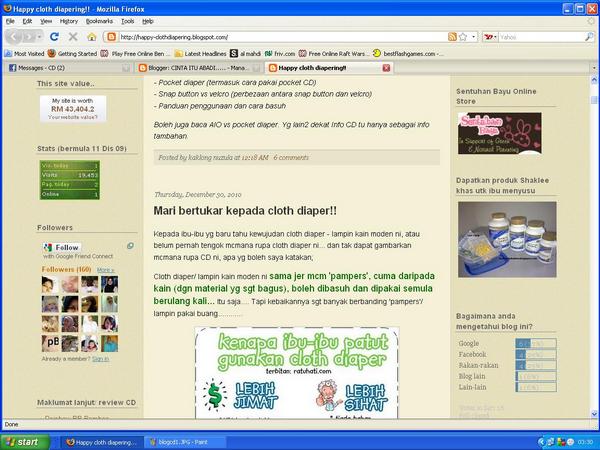Open Most Visited bookmarks folder
The width and height of the screenshot is (600, 450).
click(x=24, y=54)
